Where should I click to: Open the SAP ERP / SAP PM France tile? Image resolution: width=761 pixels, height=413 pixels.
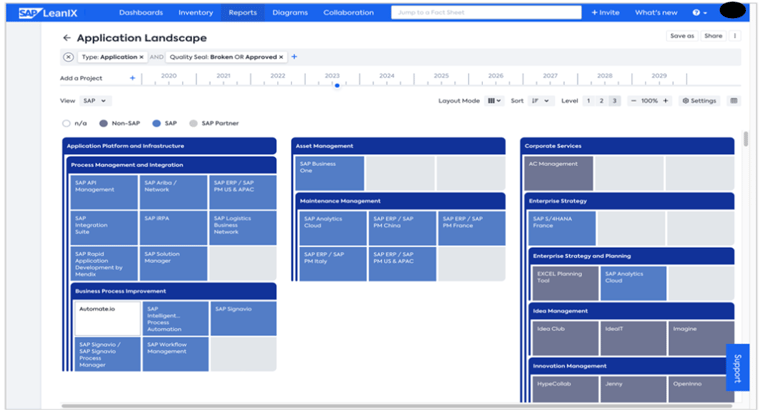[x=472, y=228]
